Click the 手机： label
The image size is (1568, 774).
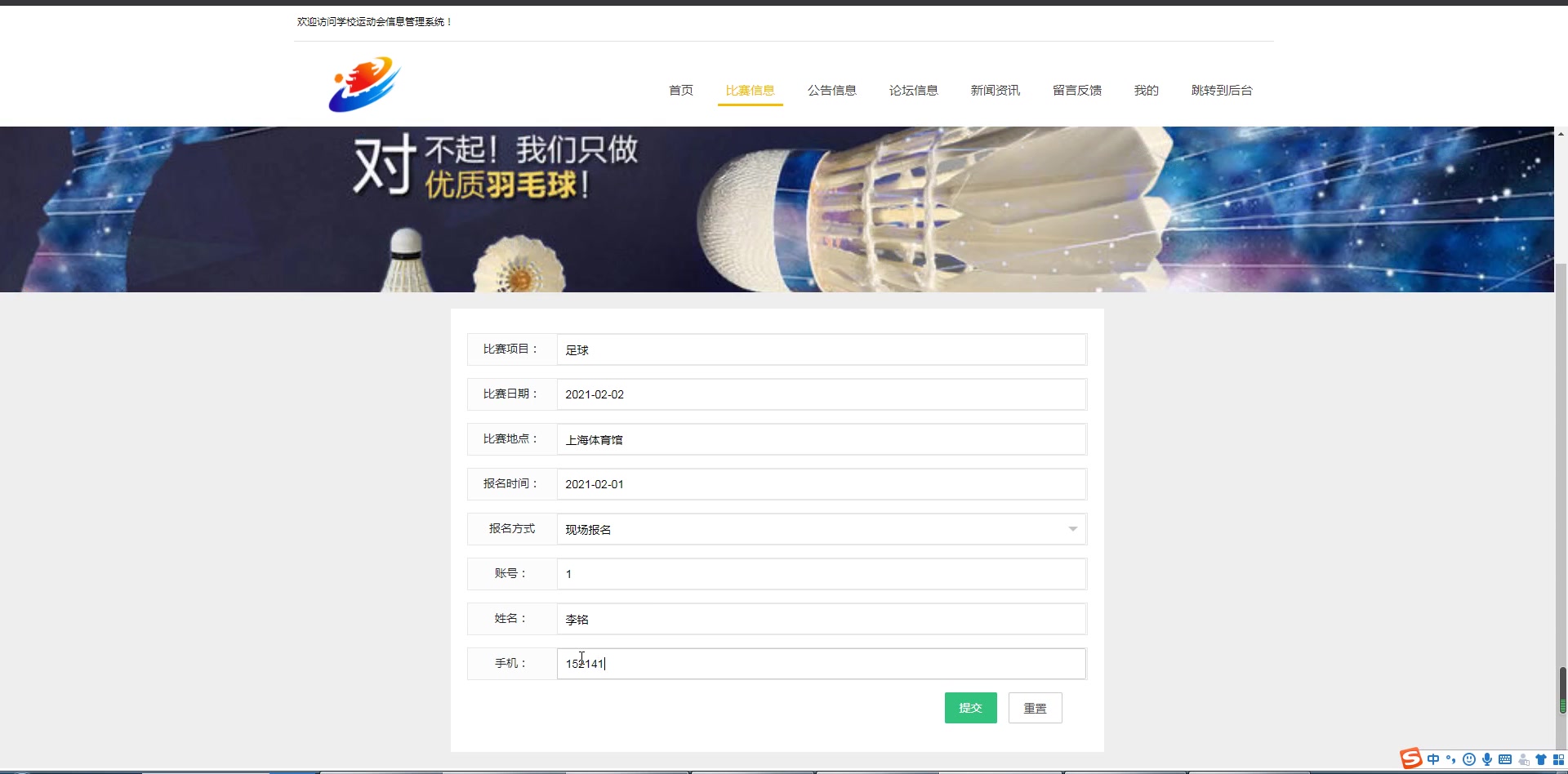click(x=510, y=663)
